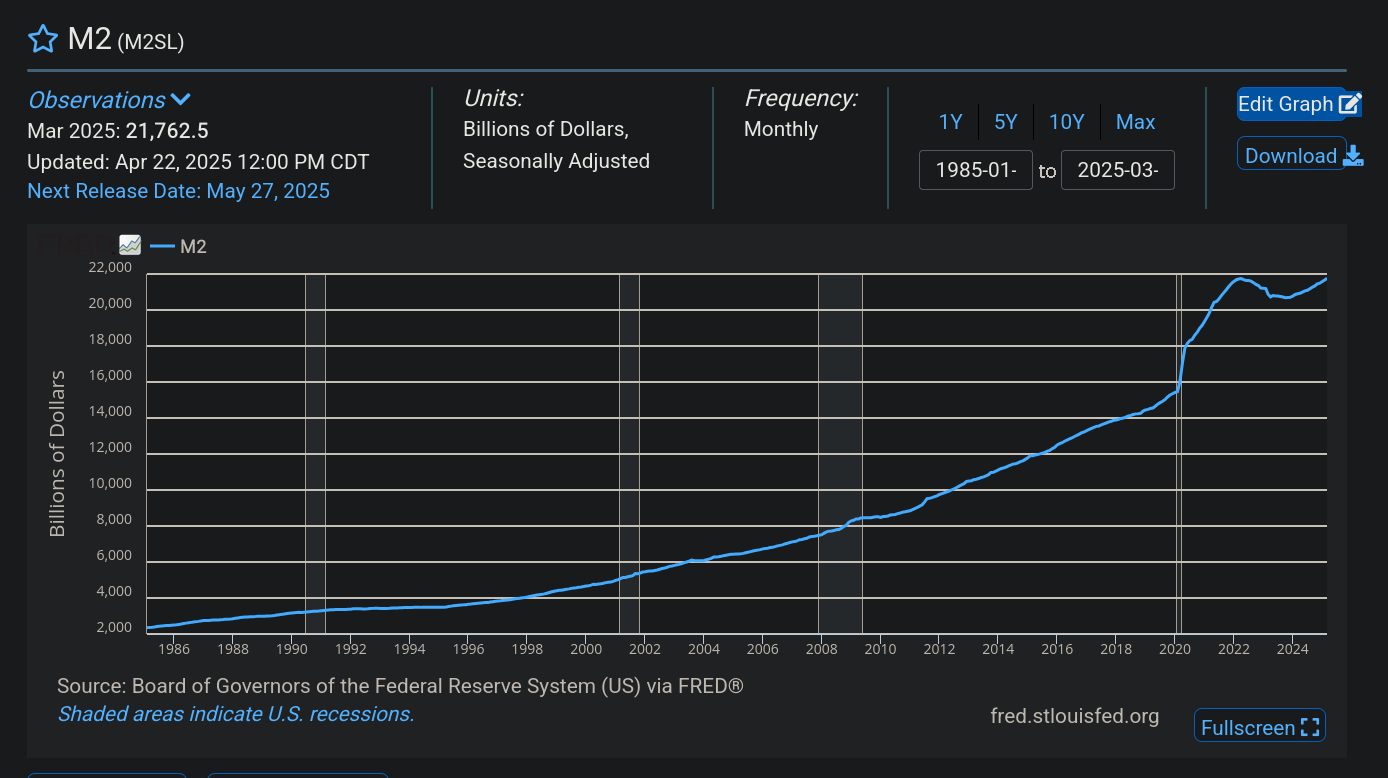
Task: Choose the 10Y time range
Action: (x=1066, y=122)
